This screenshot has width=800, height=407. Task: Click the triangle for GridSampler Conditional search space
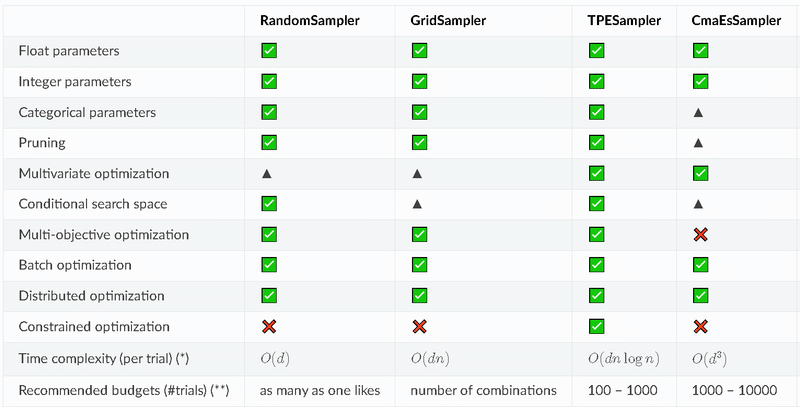point(418,204)
